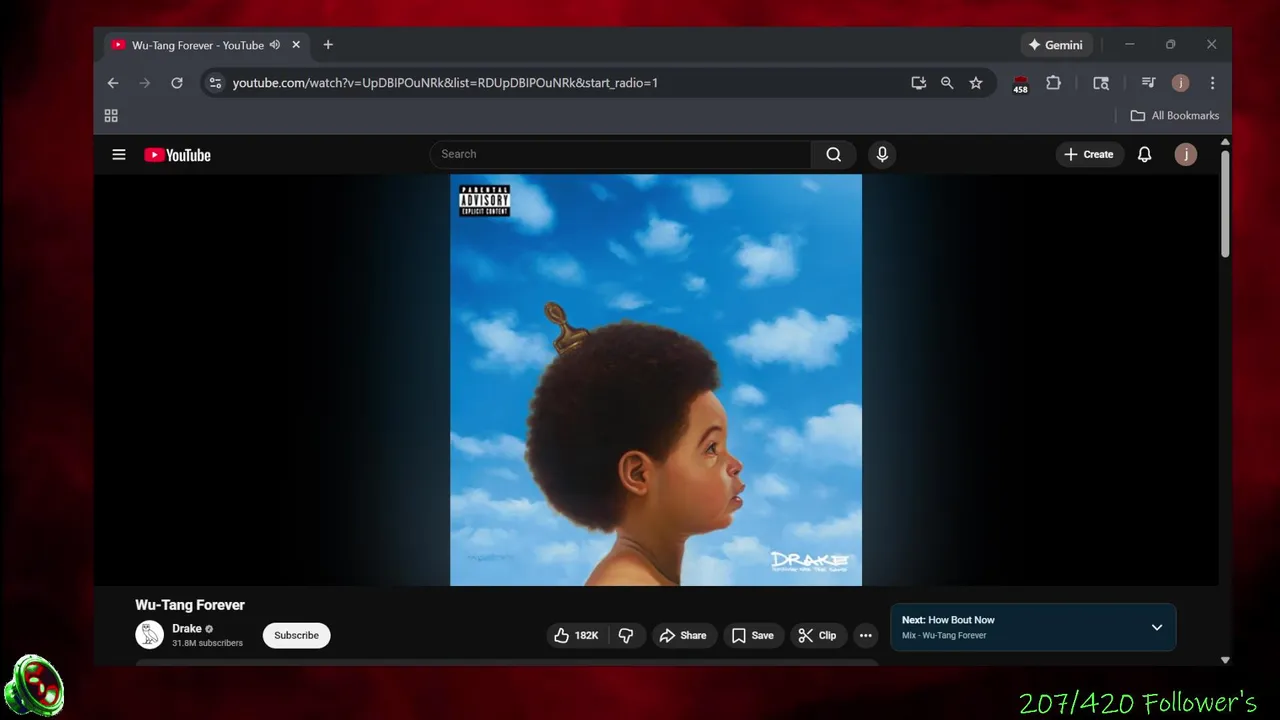The image size is (1280, 720).
Task: Click the page vertical scrollbar thumb
Action: click(x=1225, y=204)
